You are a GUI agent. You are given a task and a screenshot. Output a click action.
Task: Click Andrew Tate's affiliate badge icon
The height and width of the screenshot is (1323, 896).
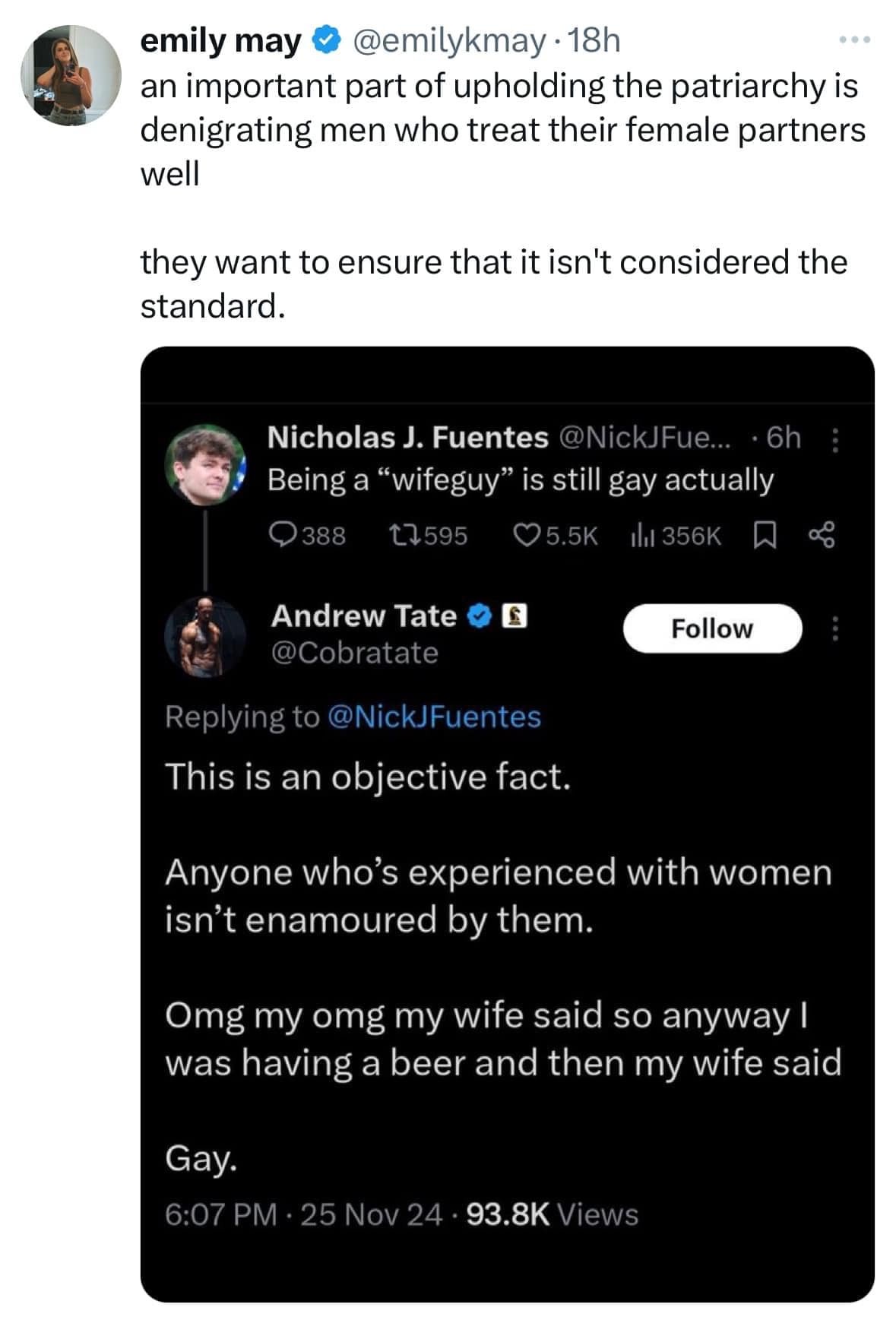(514, 616)
